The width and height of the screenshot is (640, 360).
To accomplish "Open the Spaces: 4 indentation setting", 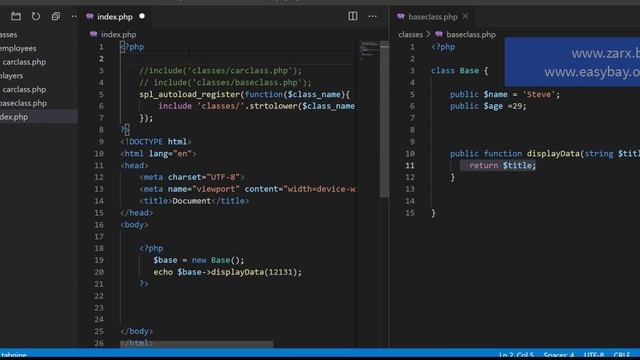I will 559,355.
